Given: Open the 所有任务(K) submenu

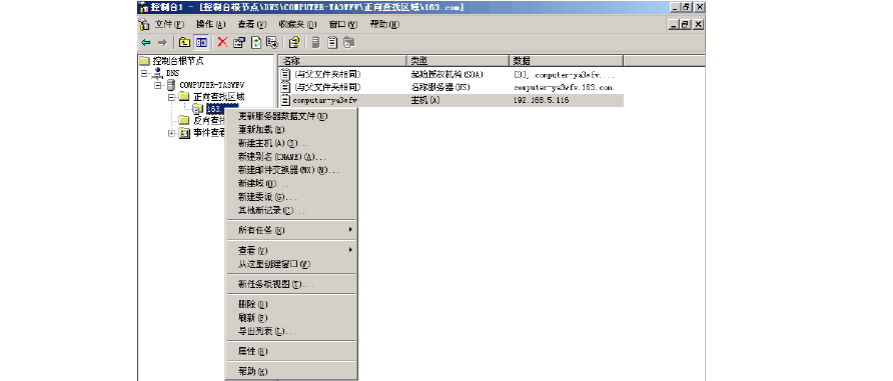Looking at the screenshot, I should click(x=292, y=230).
